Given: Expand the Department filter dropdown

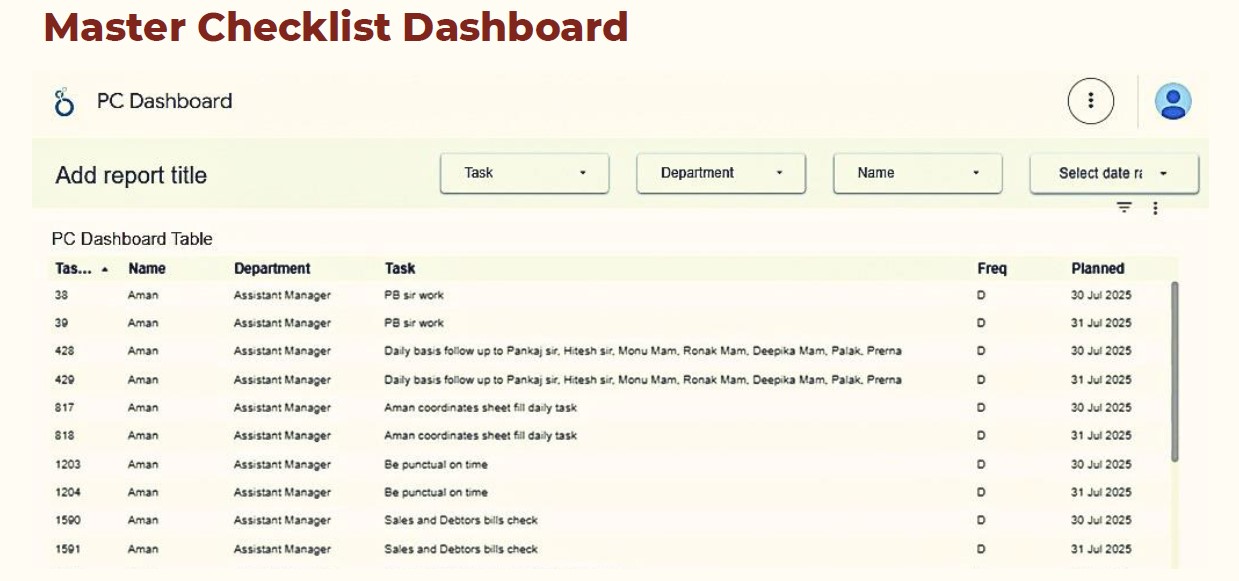Looking at the screenshot, I should 719,172.
